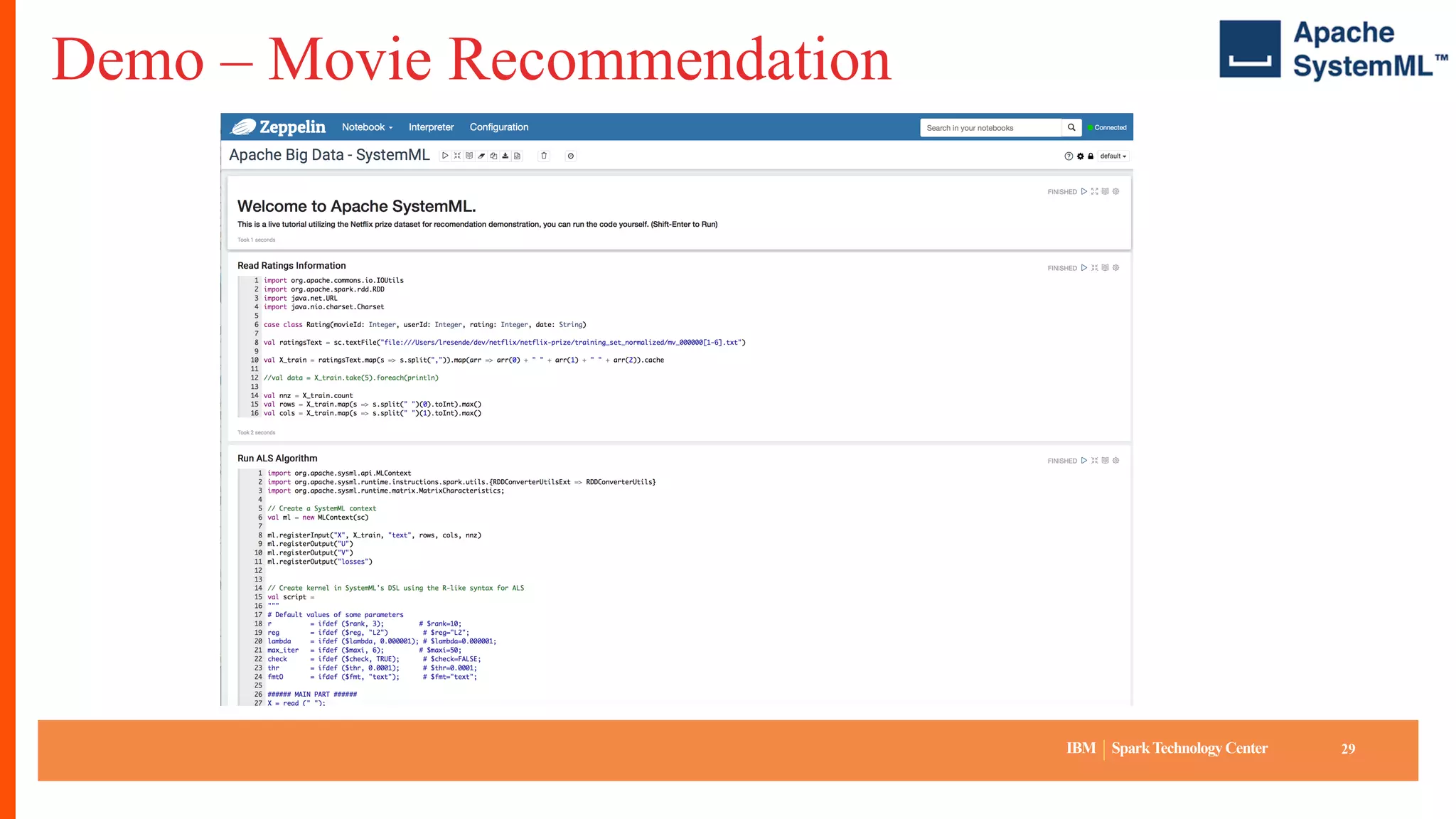Click code line 'val ratingsText = sc.textFile'

pos(505,343)
